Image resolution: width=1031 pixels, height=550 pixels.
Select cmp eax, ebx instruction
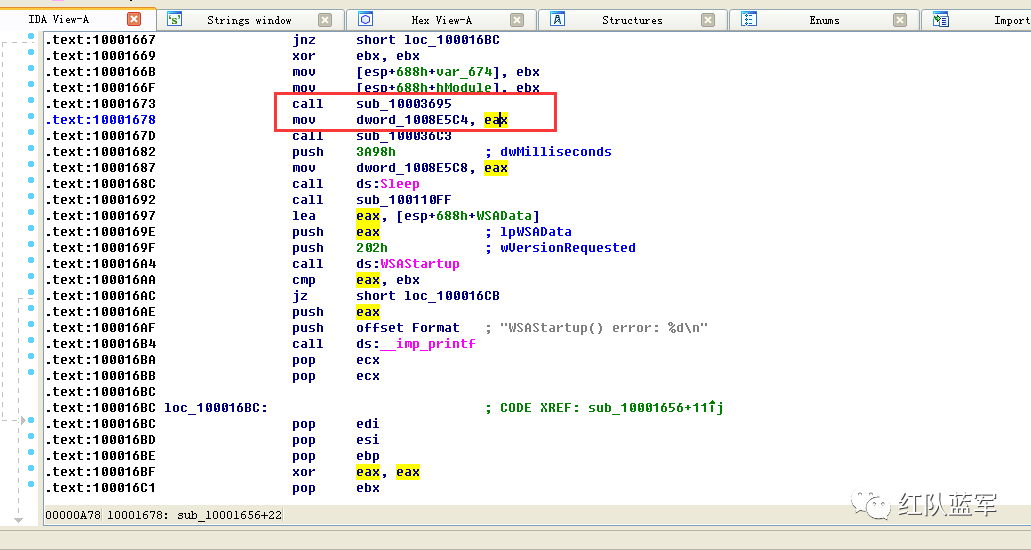356,280
